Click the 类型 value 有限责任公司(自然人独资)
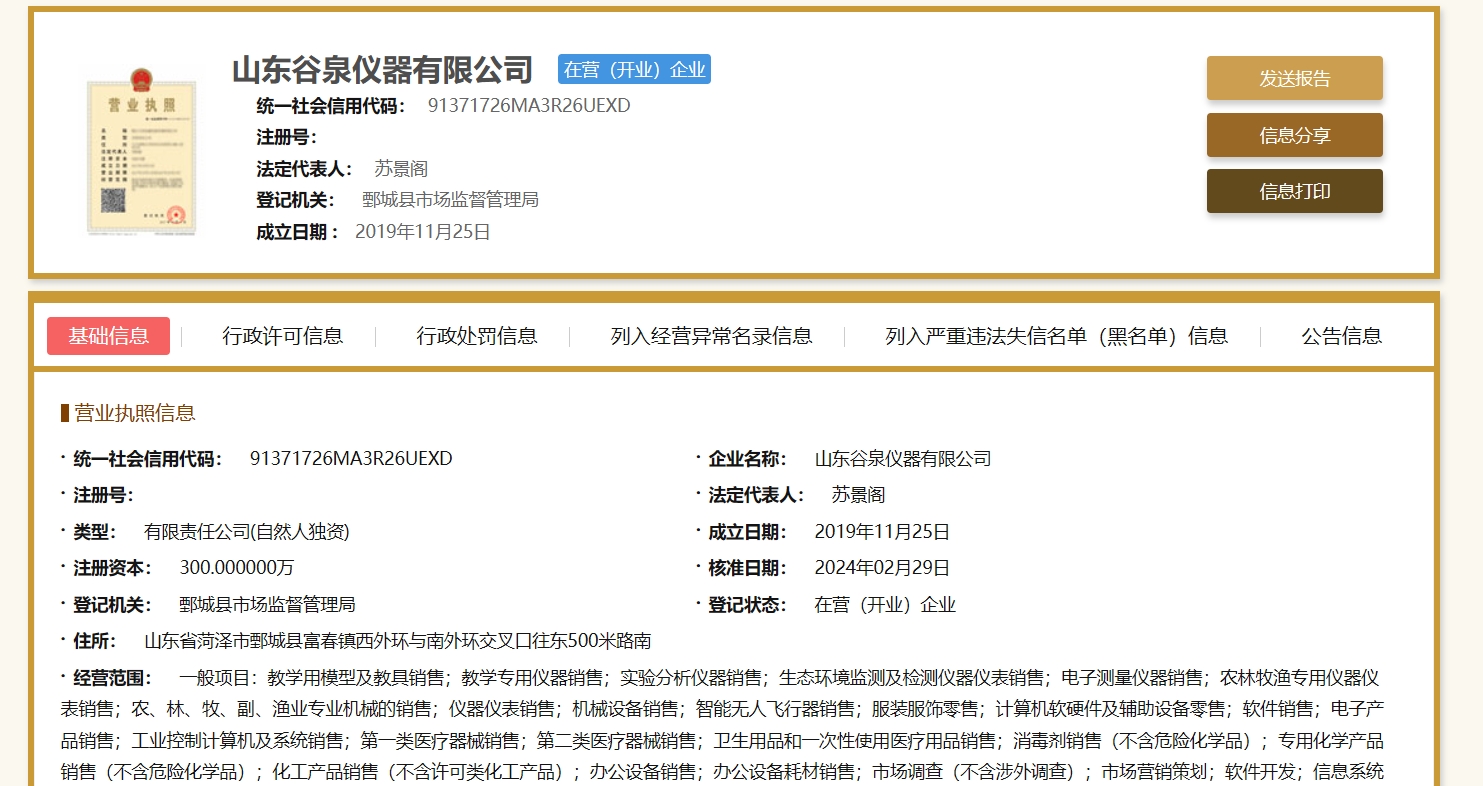Image resolution: width=1483 pixels, height=786 pixels. pyautogui.click(x=247, y=532)
